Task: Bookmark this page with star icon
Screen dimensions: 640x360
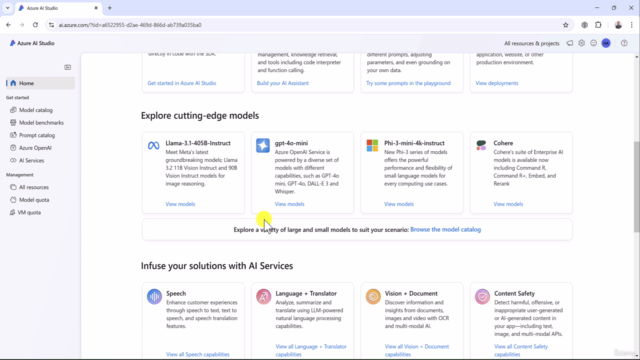Action: point(565,25)
